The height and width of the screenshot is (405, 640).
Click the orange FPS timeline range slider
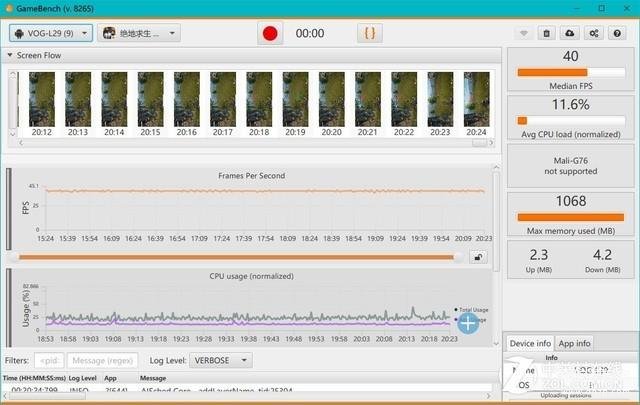240,257
